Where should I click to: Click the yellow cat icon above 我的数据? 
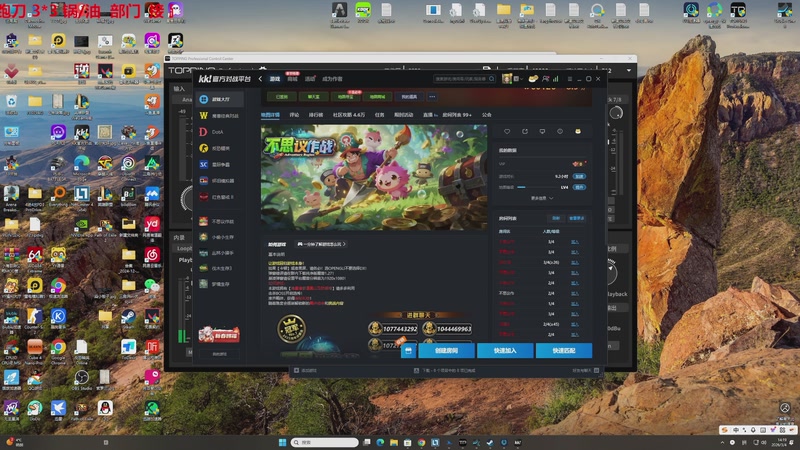[578, 131]
